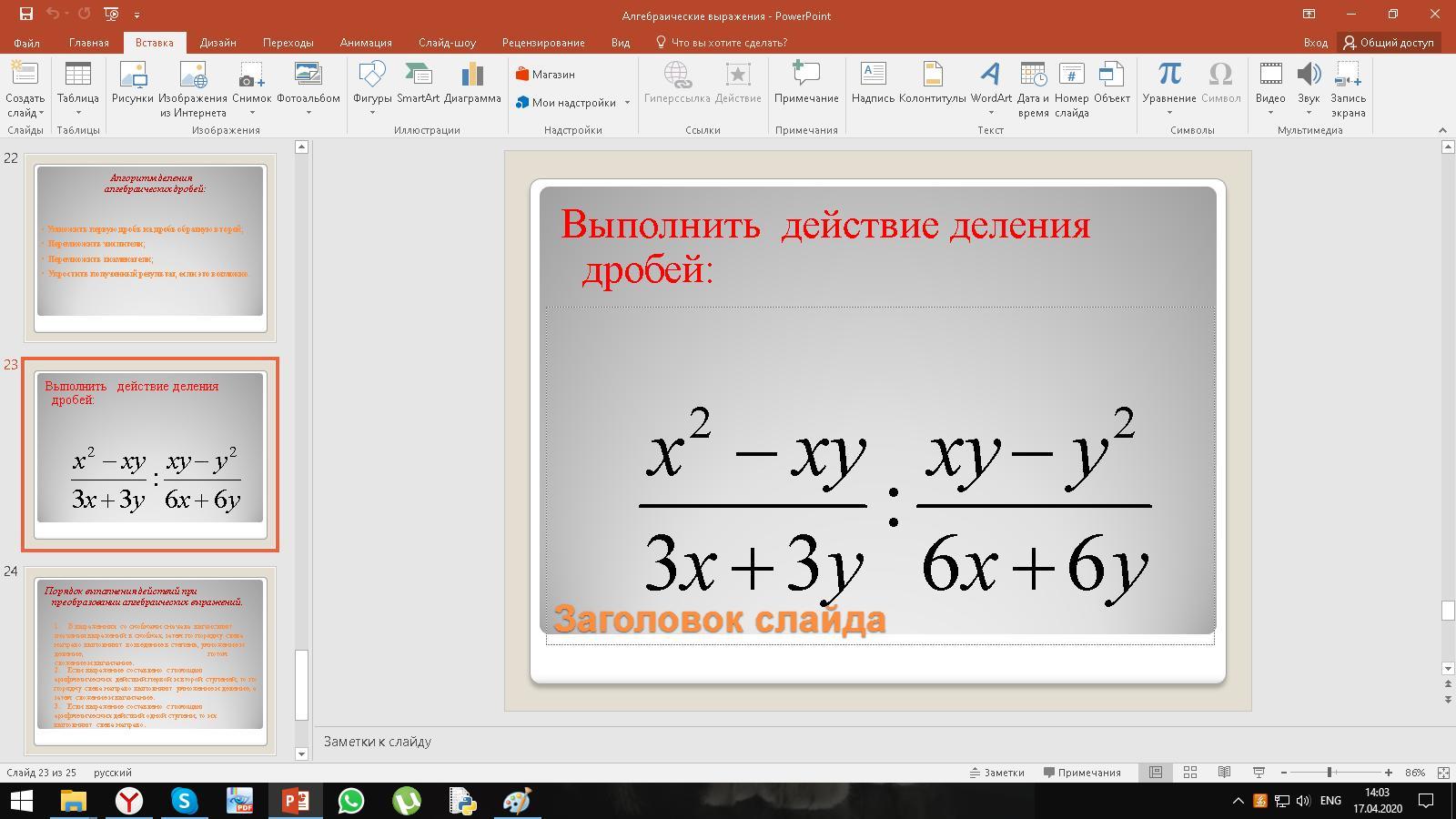Open the SmartArt graphic tool

418,82
